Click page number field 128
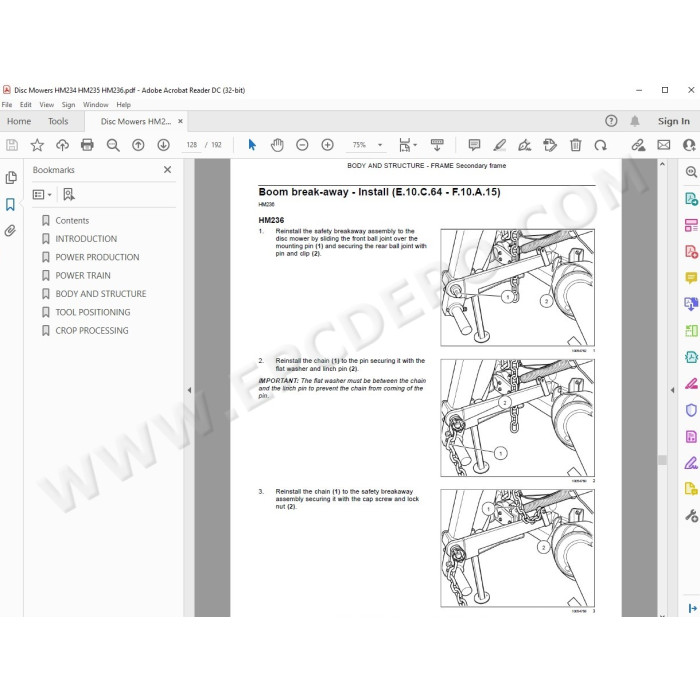Screen dimensions: 700x700 (192, 145)
